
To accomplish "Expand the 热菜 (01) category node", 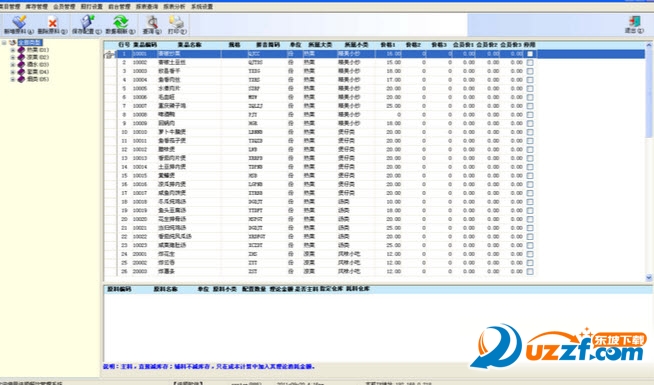I will tap(13, 50).
